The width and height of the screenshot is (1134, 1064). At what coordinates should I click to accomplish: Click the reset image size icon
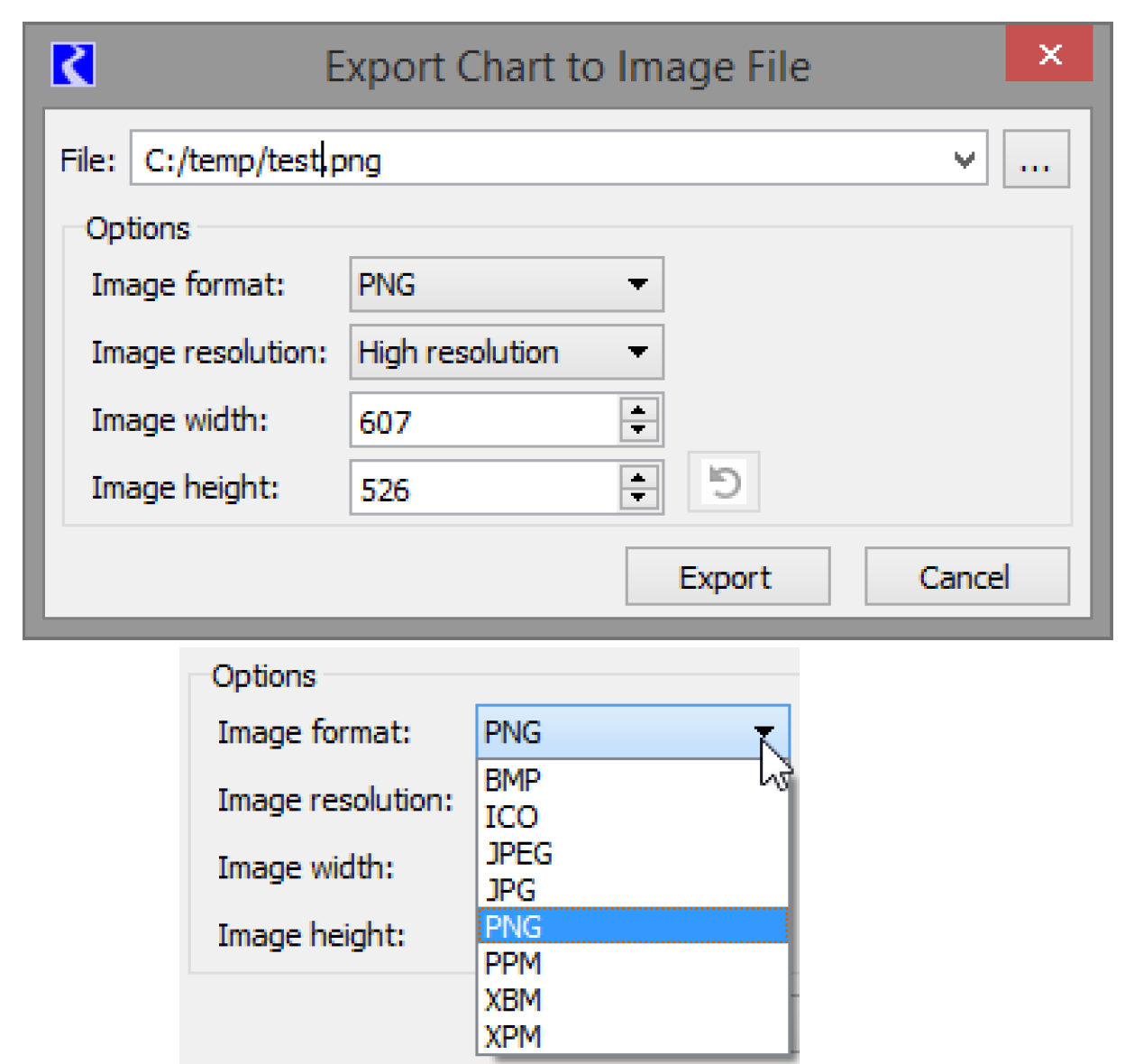coord(724,482)
